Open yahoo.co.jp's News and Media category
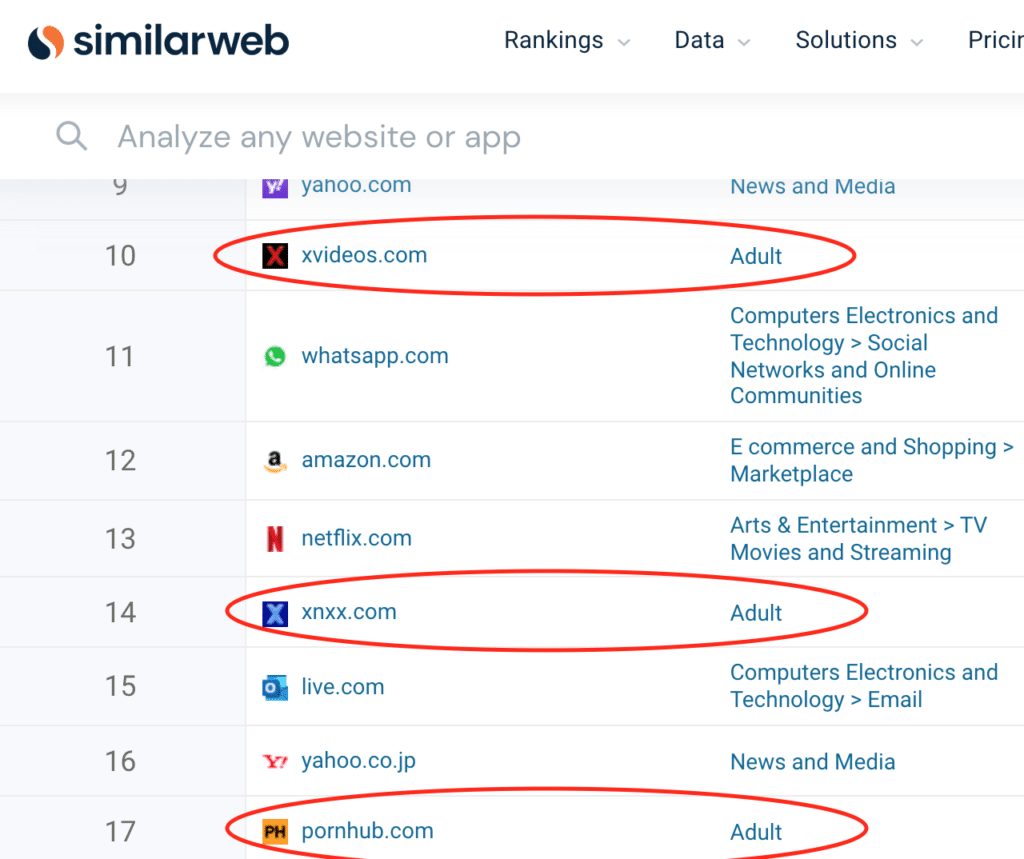The height and width of the screenshot is (859, 1024). click(x=812, y=762)
